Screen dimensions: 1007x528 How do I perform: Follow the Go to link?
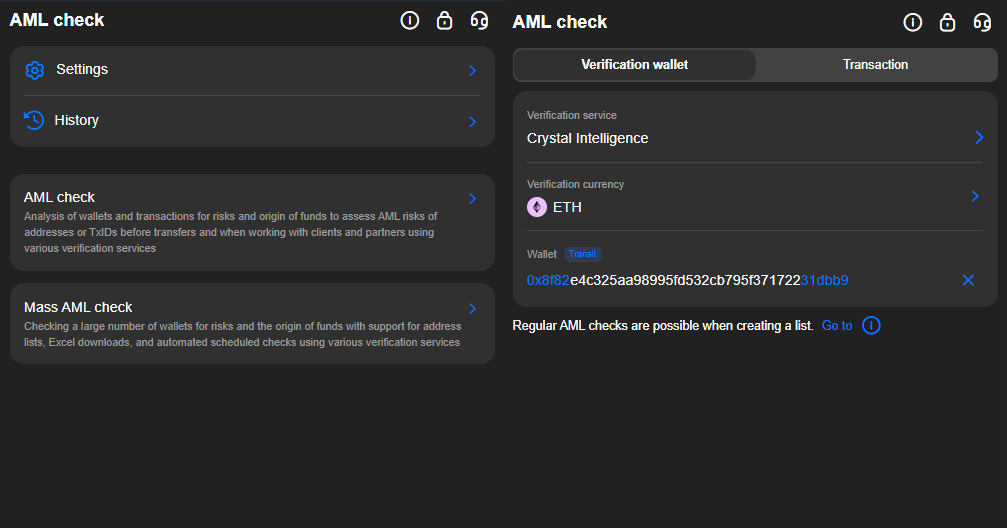pyautogui.click(x=837, y=326)
